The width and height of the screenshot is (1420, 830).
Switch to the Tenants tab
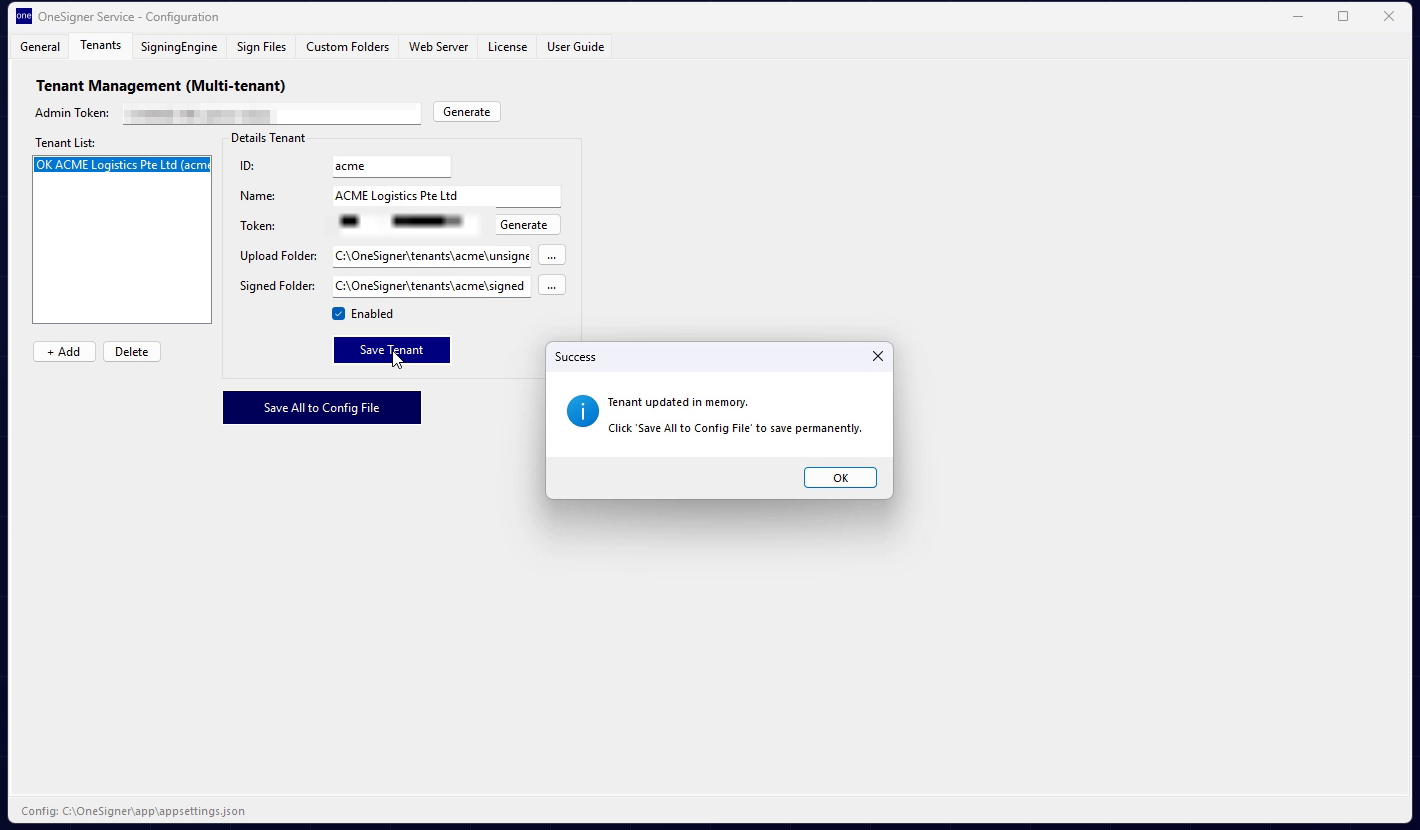tap(100, 46)
